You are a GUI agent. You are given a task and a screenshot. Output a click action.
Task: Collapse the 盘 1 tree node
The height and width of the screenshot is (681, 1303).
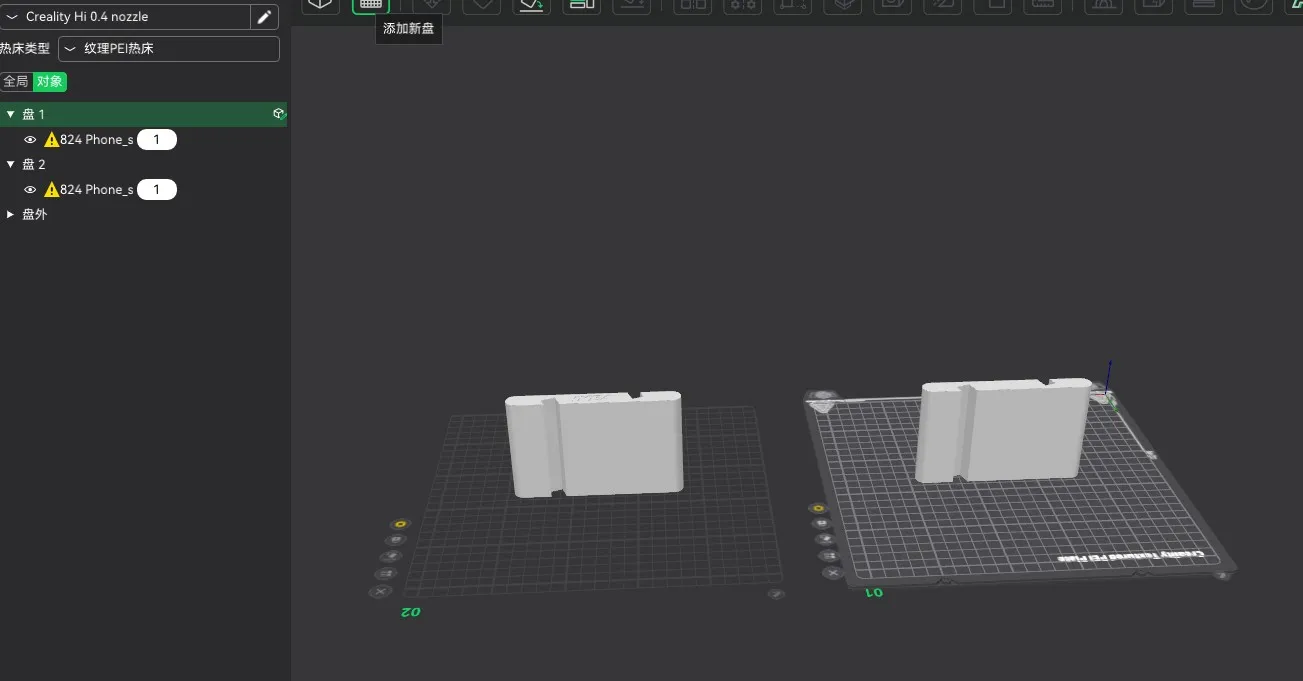10,115
